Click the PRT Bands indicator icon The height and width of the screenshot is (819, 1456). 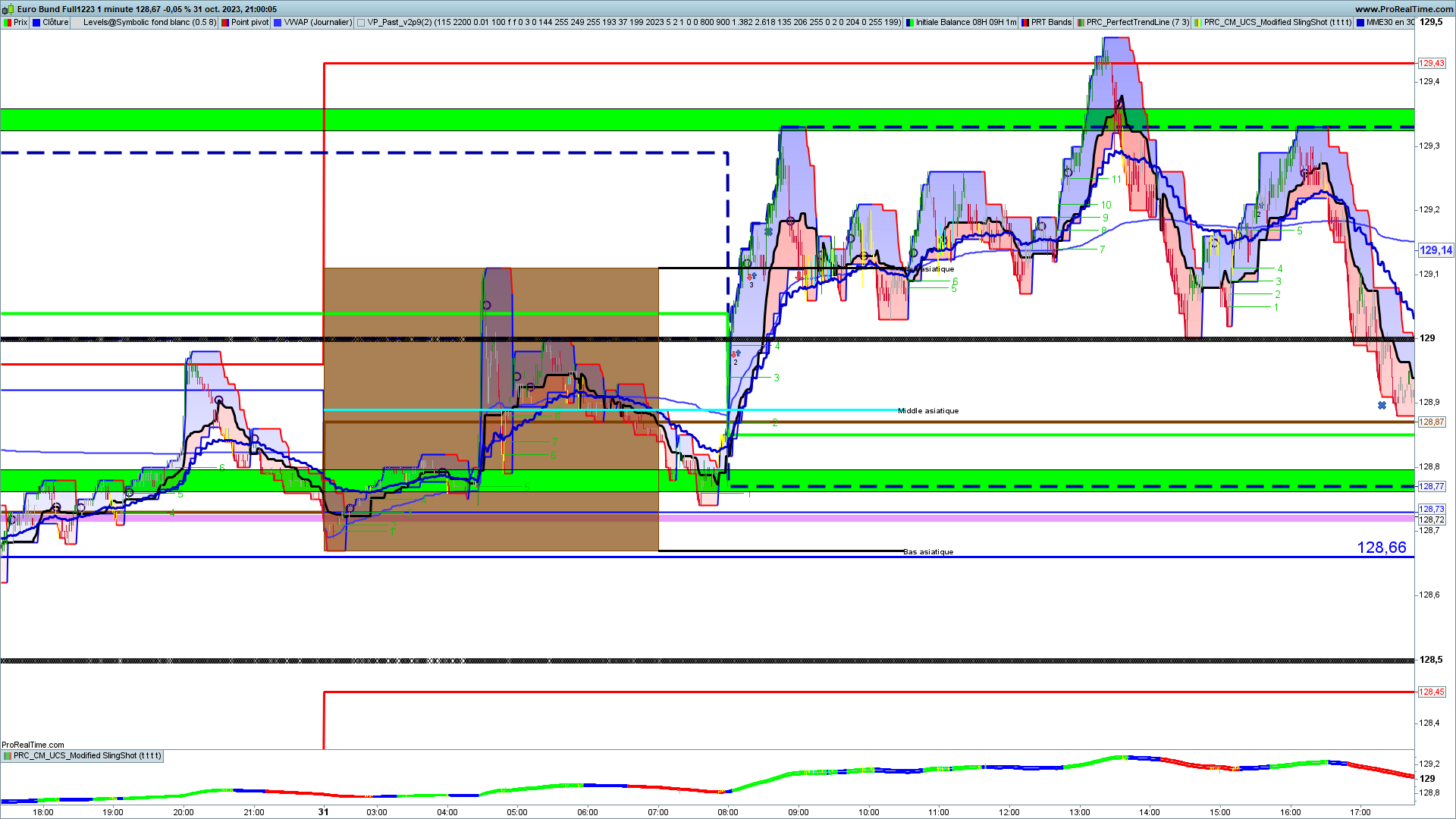pyautogui.click(x=1025, y=23)
